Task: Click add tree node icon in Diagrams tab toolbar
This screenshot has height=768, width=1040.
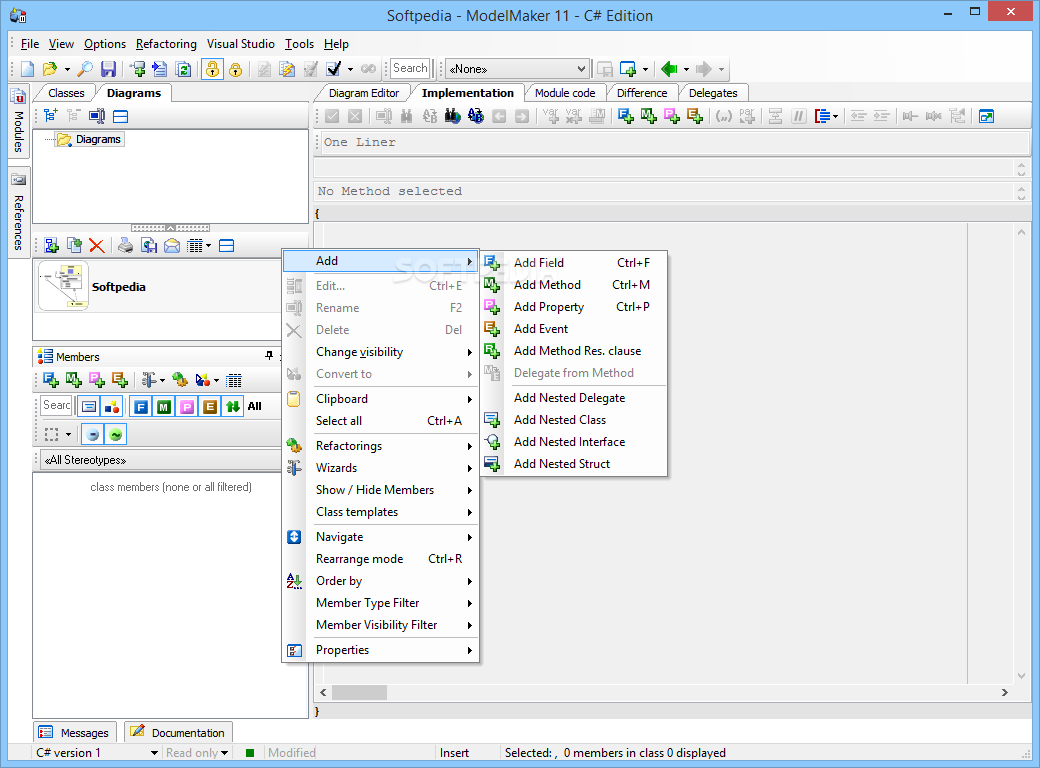Action: pyautogui.click(x=51, y=116)
